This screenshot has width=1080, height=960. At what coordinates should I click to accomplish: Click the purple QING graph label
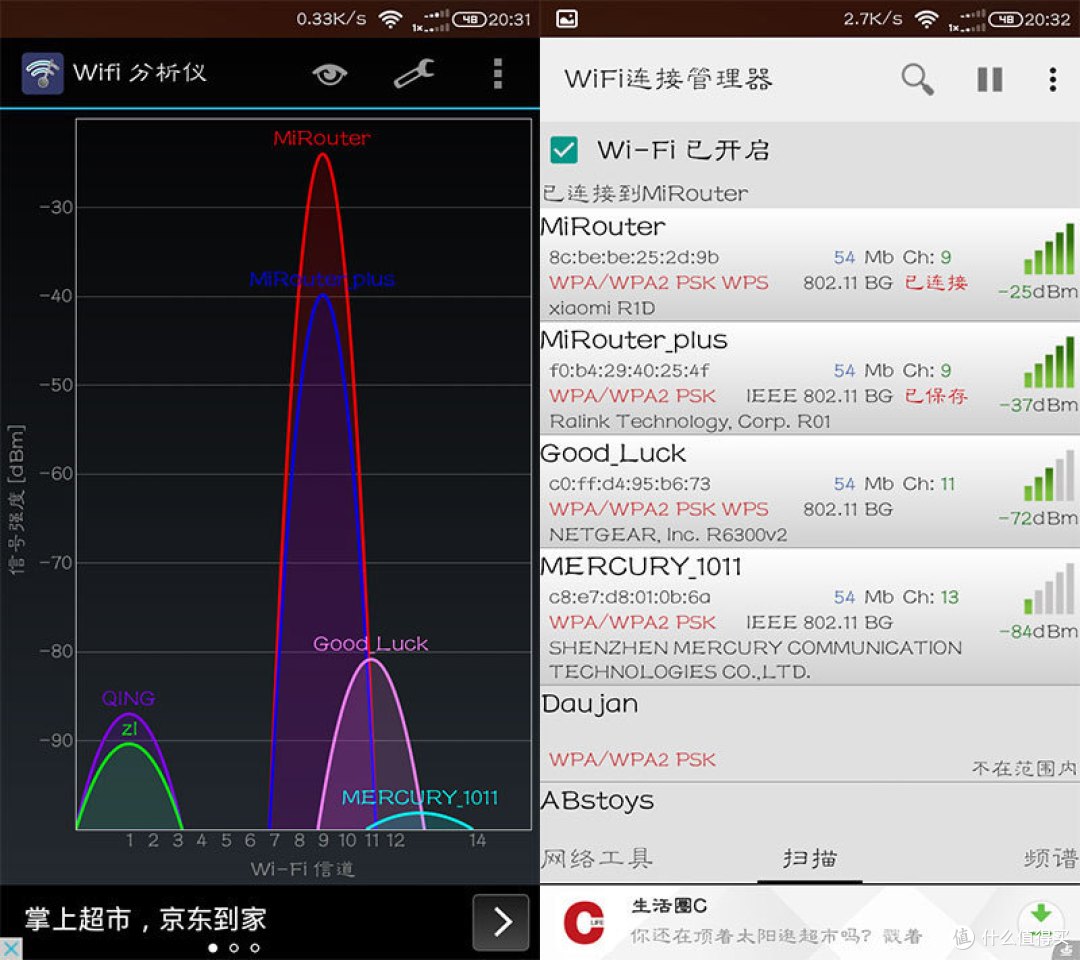pos(128,698)
